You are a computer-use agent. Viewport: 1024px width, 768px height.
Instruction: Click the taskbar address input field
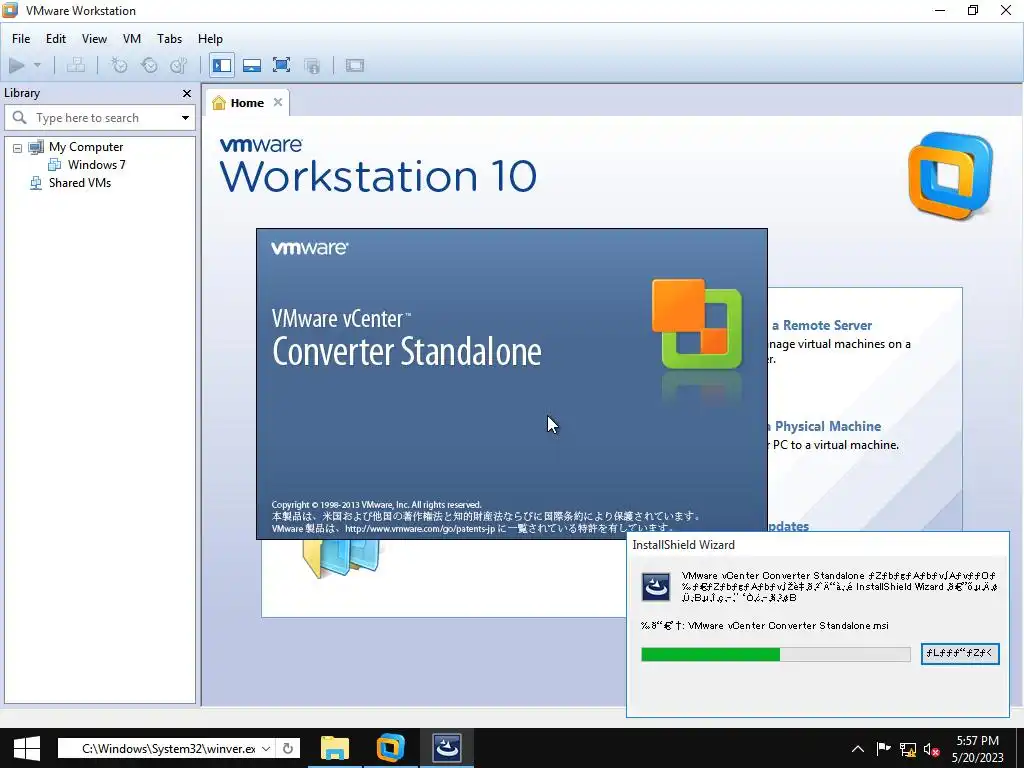coord(168,748)
